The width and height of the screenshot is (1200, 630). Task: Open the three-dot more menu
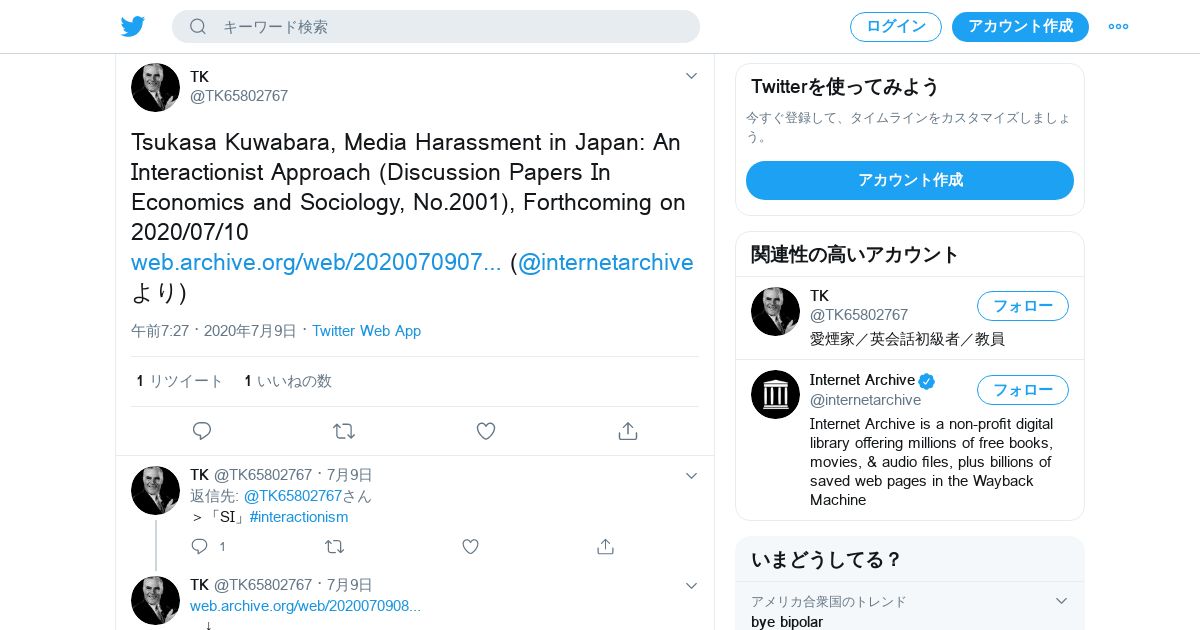(x=1118, y=27)
